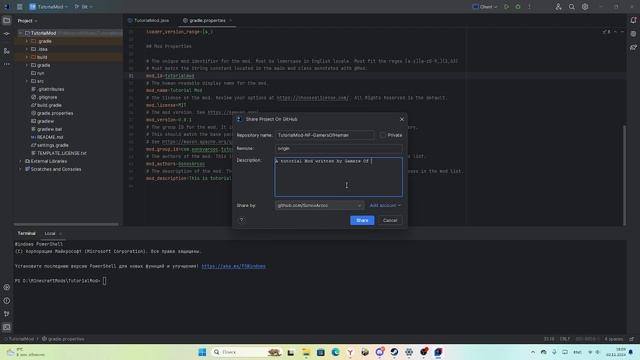Select TEMPLATE_LICENSE.txt in project tree
The width and height of the screenshot is (640, 360).
pyautogui.click(x=62, y=153)
